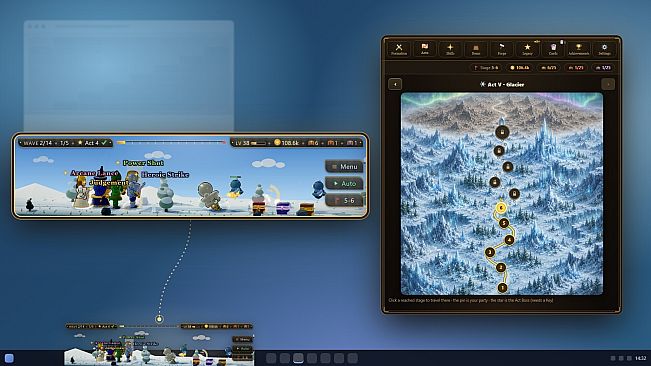This screenshot has height=366, width=651.
Task: Click the 108.6k gold coin counter in game strip
Action: click(286, 143)
